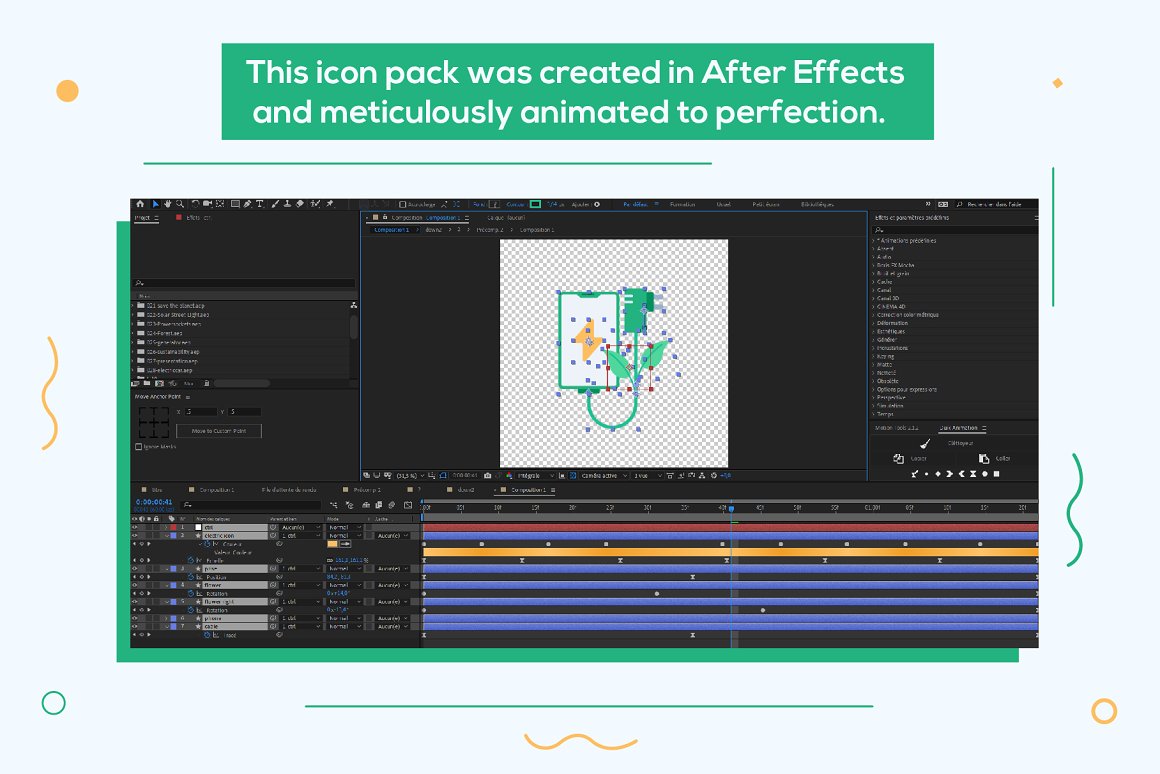Select the Selection arrow tool
The image size is (1160, 774).
coord(155,204)
